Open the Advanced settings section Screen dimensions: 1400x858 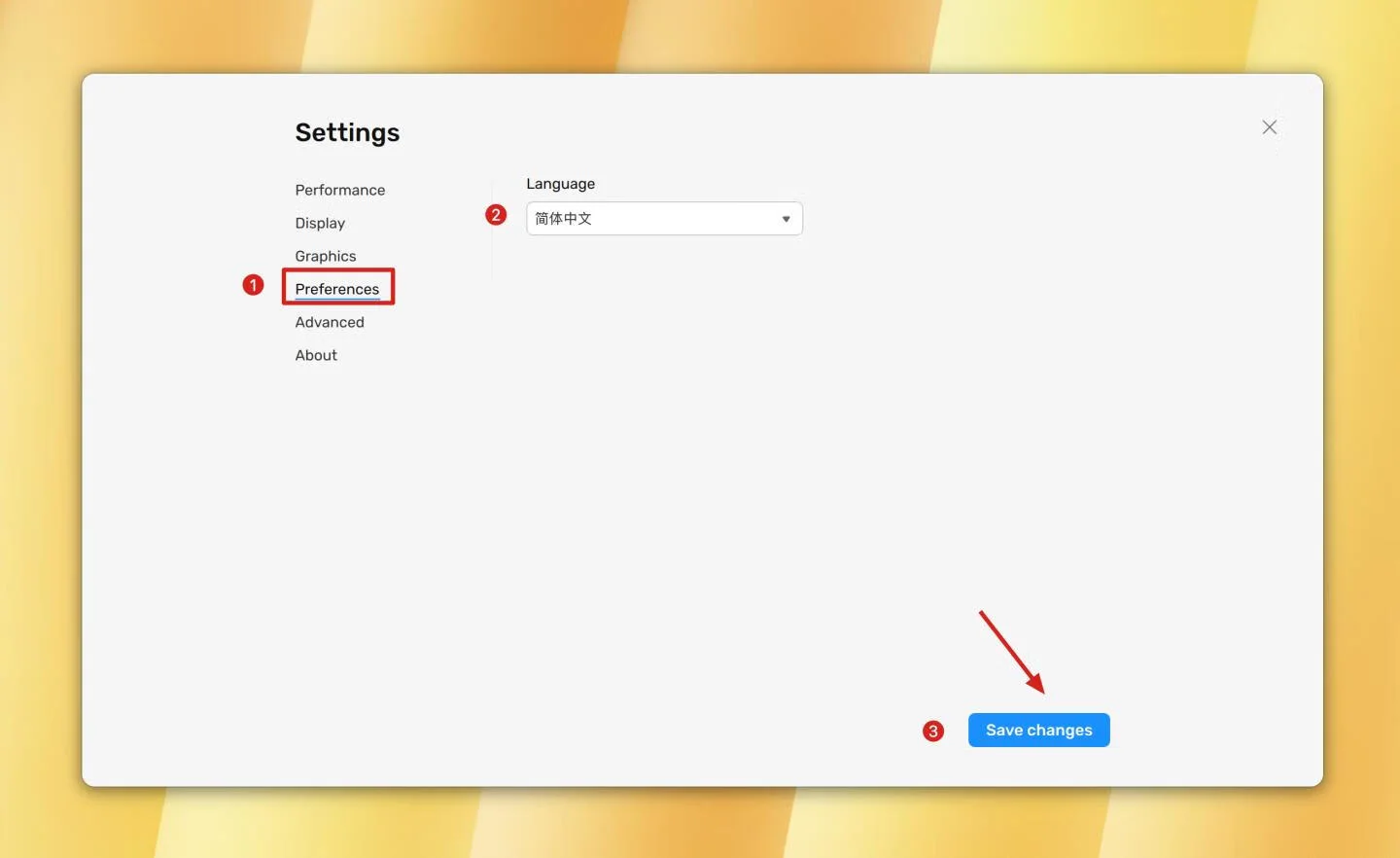point(330,322)
